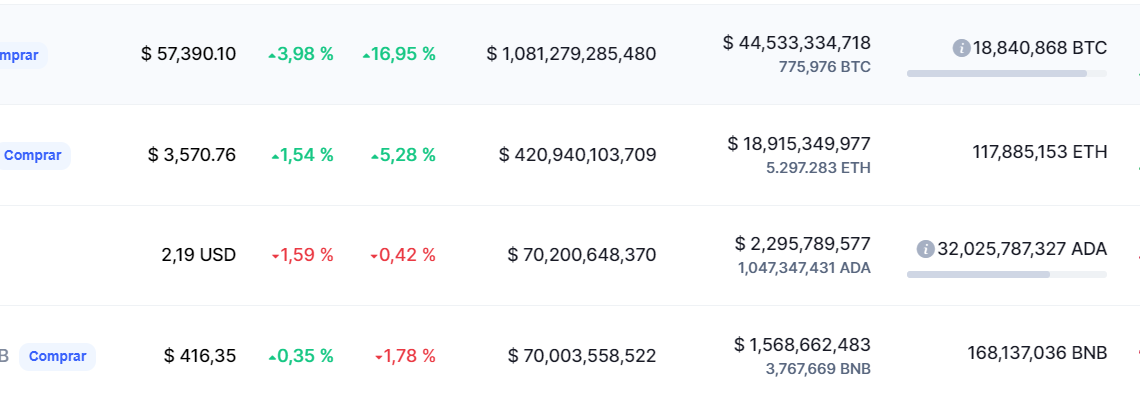The image size is (1140, 401).
Task: Click BNB volume $ 1,568,662,483
Action: (x=802, y=344)
